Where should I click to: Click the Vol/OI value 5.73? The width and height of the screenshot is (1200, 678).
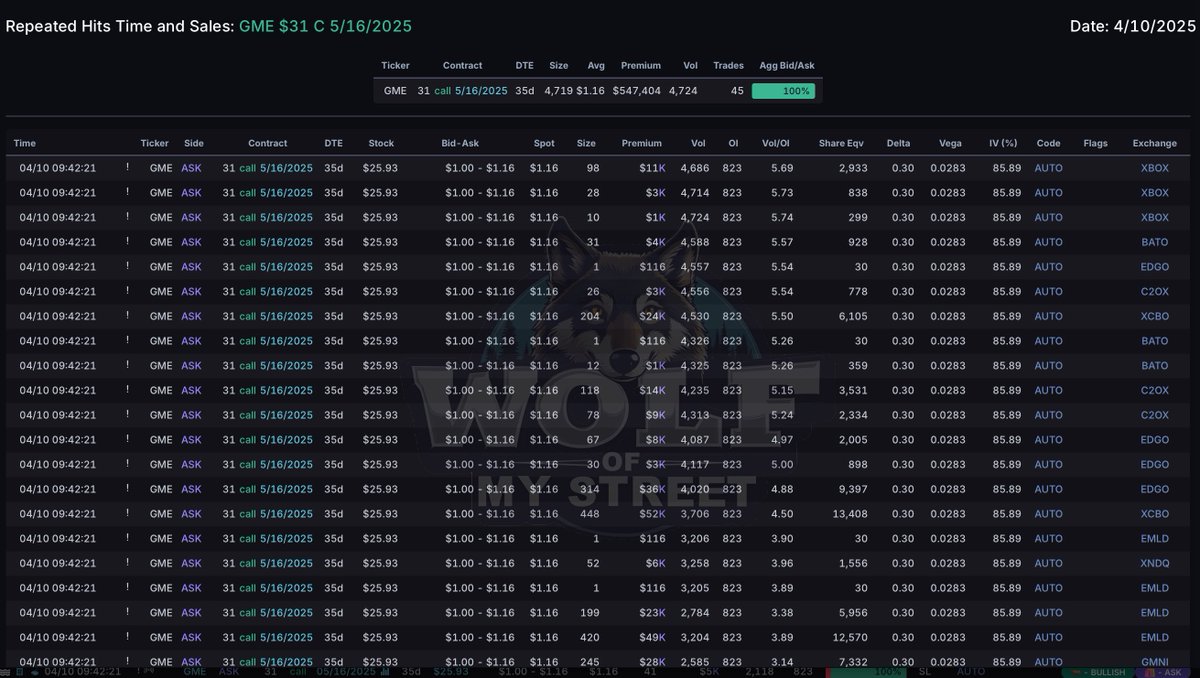point(782,192)
